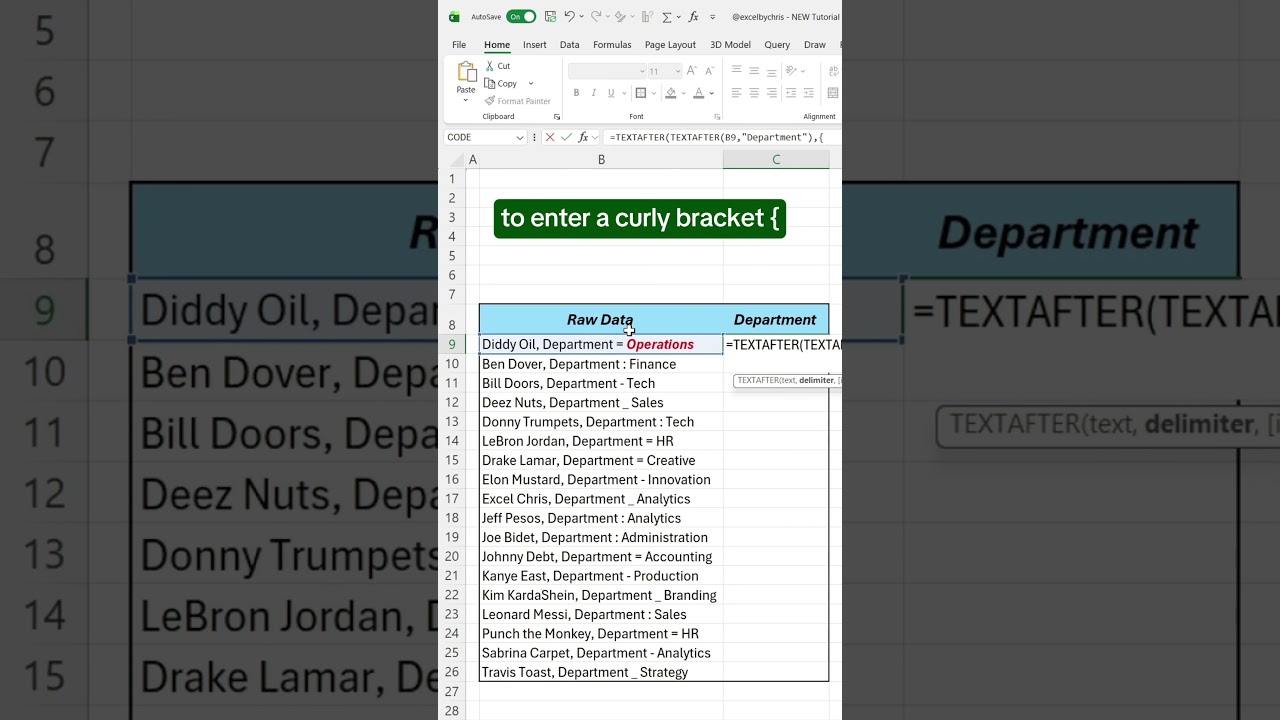Select column C header

click(776, 160)
